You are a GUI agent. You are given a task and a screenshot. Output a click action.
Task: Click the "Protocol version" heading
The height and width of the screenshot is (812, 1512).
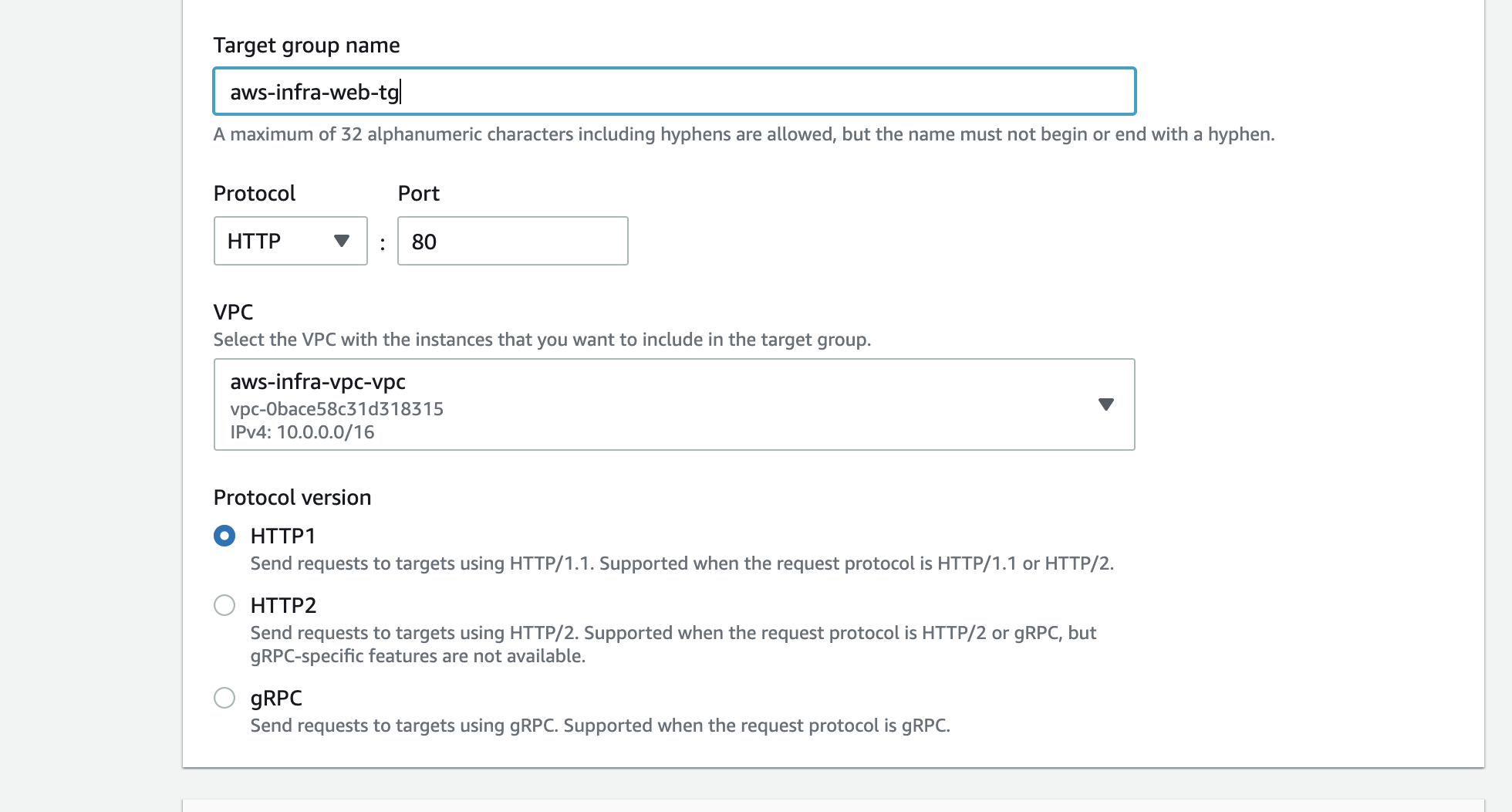click(292, 497)
